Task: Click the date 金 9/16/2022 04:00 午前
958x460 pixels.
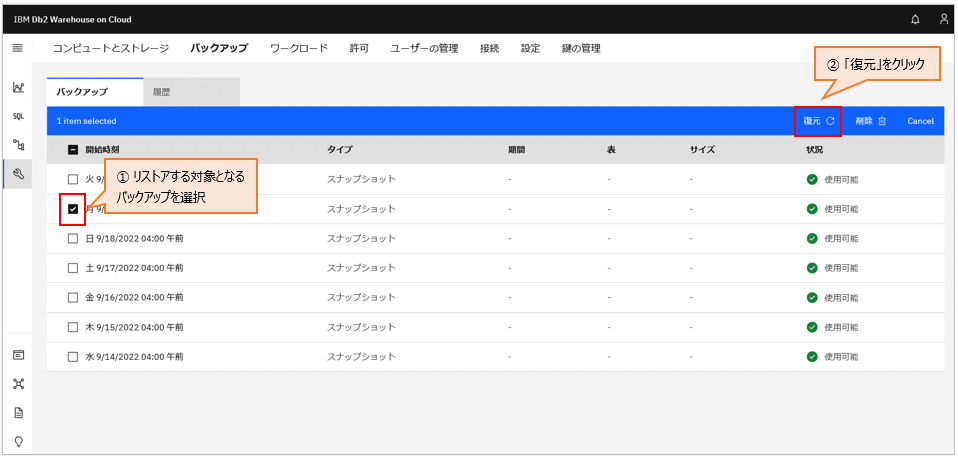Action: [x=134, y=298]
